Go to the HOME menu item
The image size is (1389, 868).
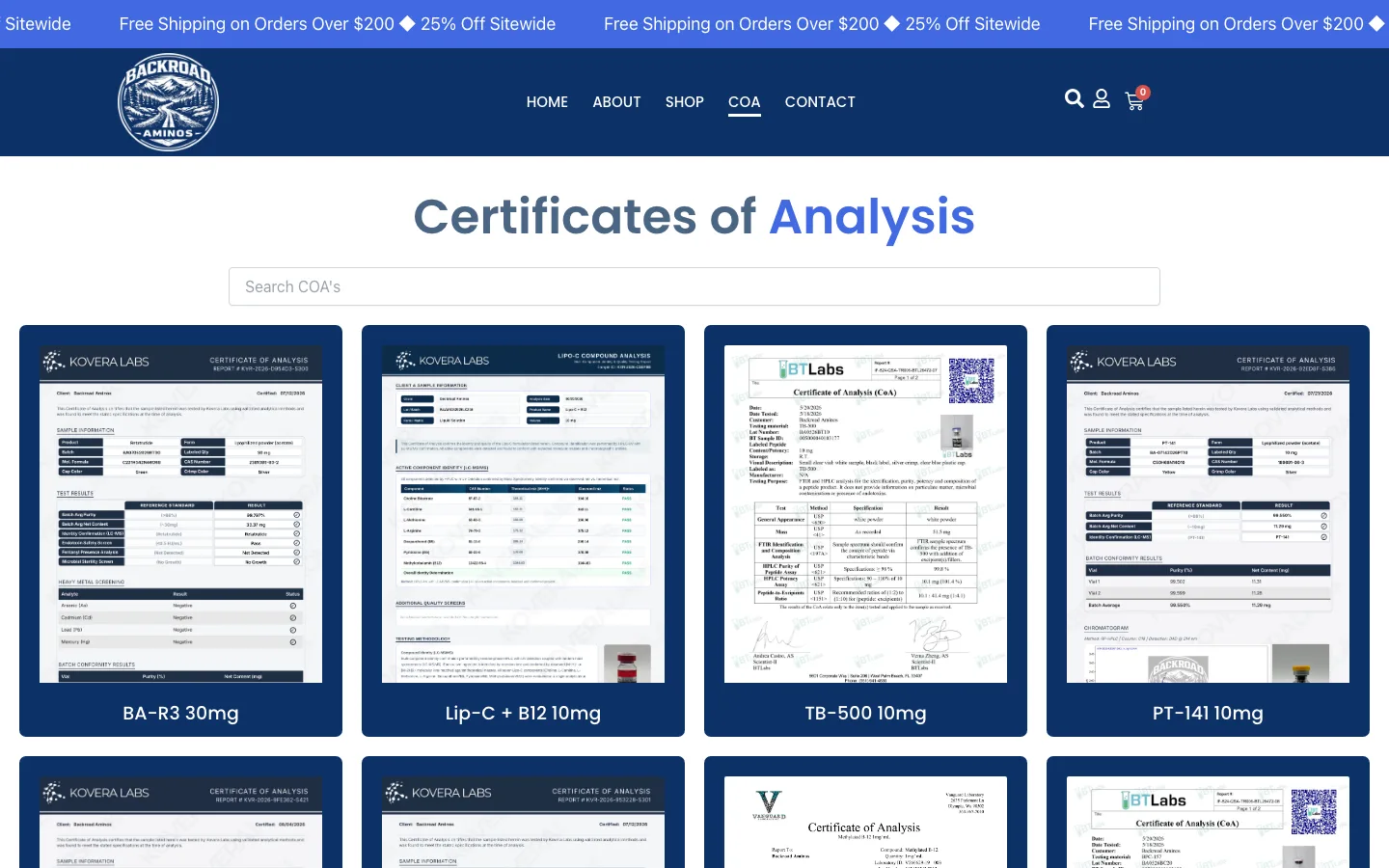point(547,102)
